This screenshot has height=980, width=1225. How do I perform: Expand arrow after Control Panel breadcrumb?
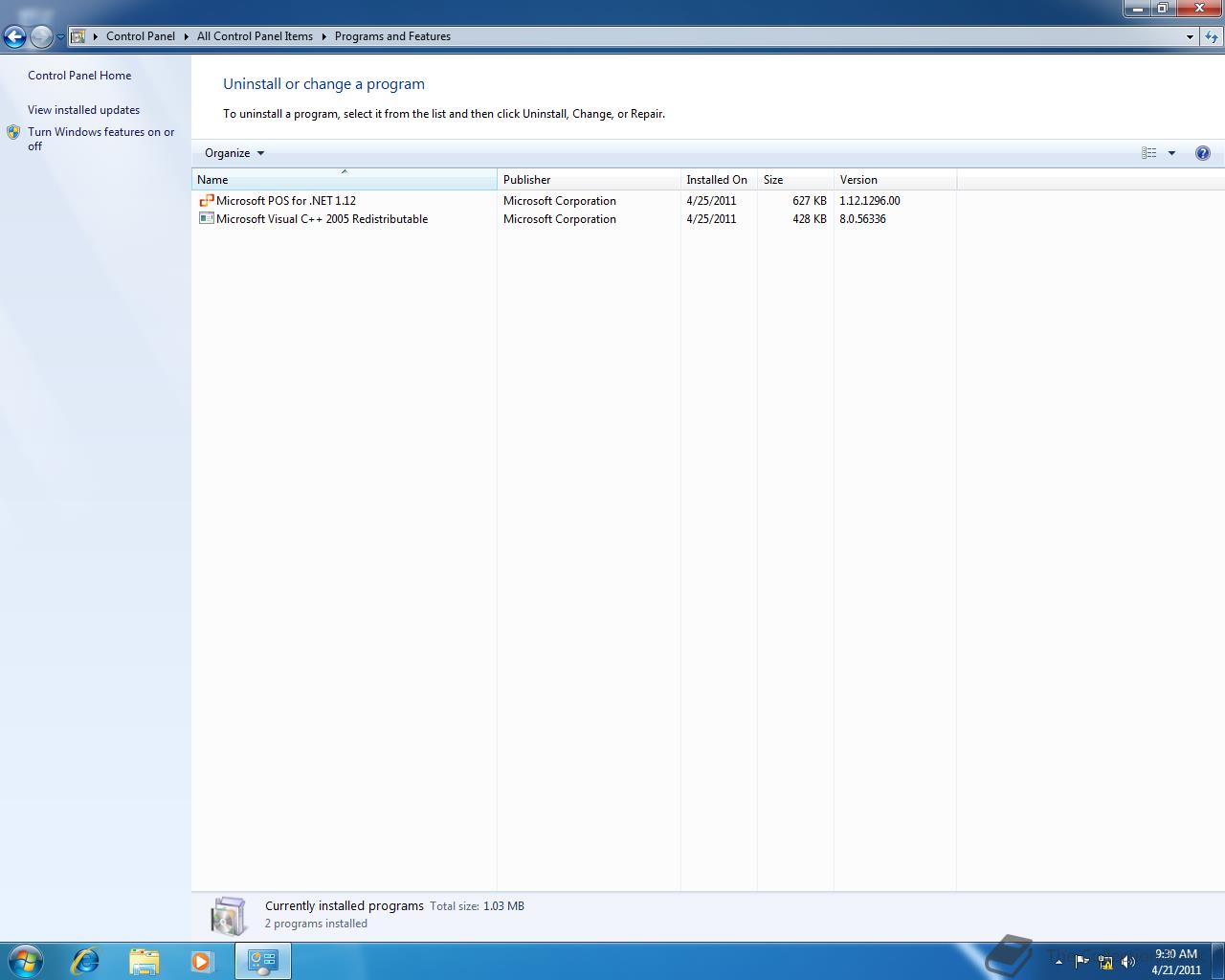(186, 36)
